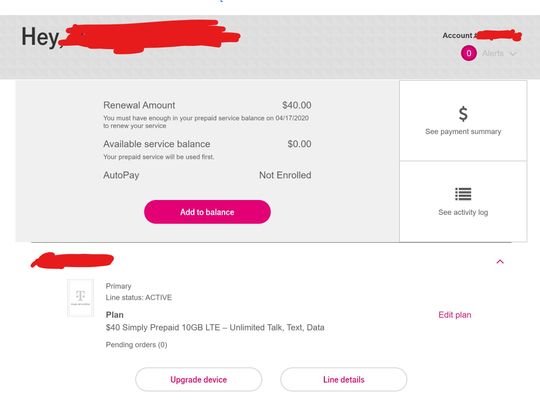The height and width of the screenshot is (400, 540).
Task: Click the pink alerts count badge
Action: tap(469, 53)
